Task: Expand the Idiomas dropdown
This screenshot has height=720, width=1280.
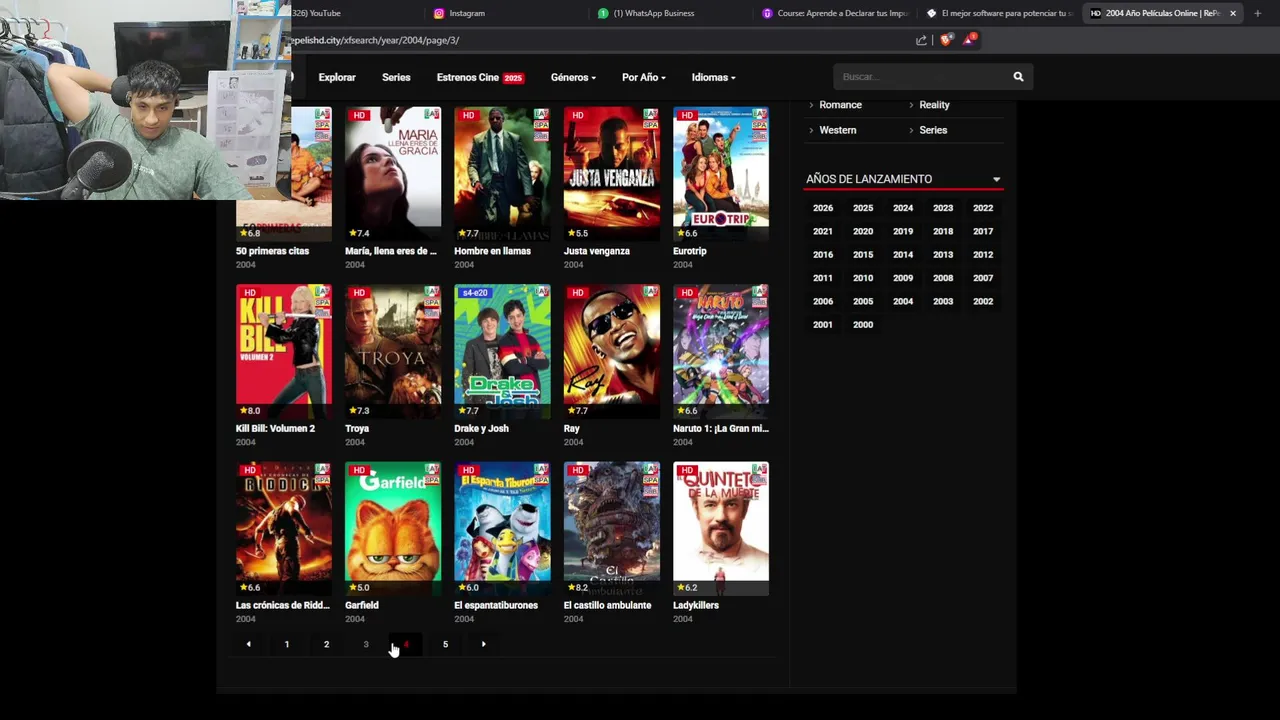Action: (714, 77)
